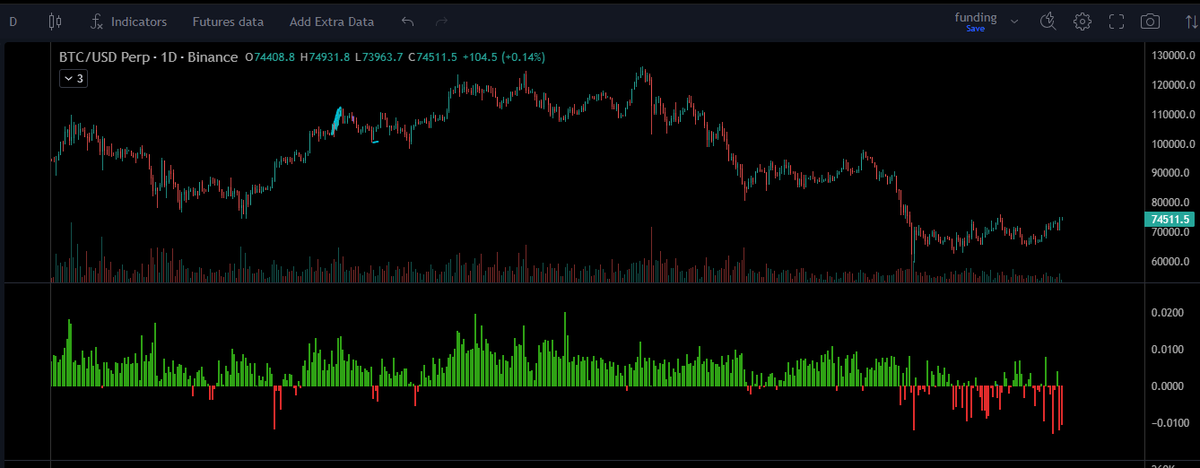
Task: Click the 0.0200 funding axis label
Action: tap(1169, 313)
